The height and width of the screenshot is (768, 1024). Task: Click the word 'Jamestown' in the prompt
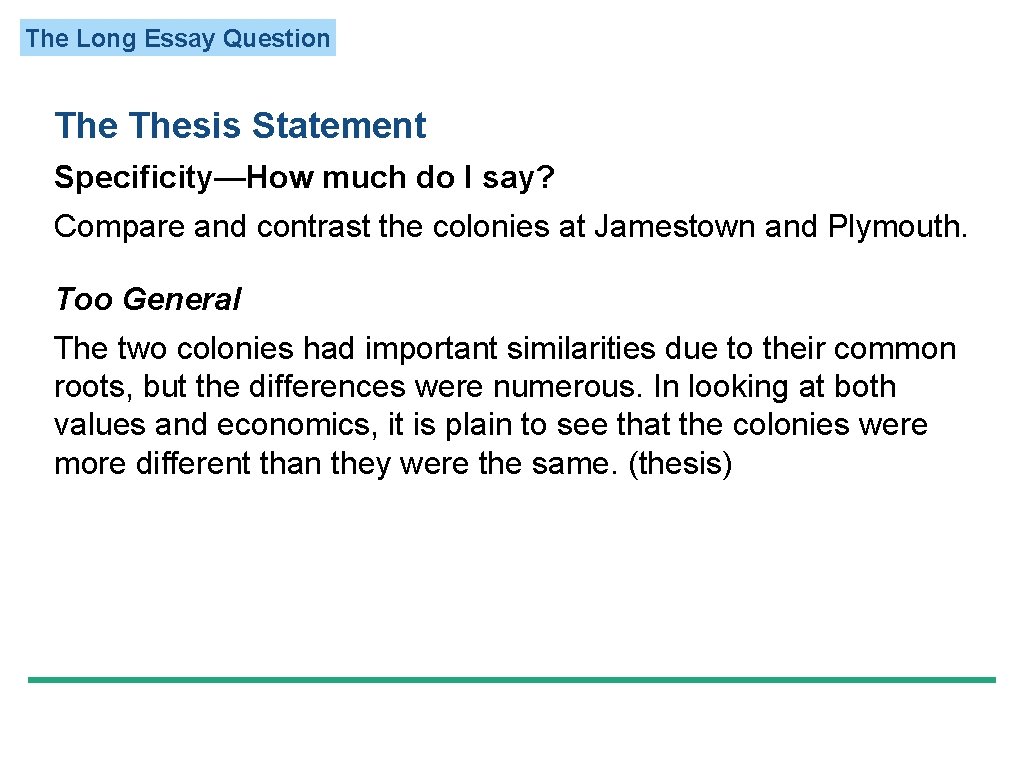tap(674, 227)
